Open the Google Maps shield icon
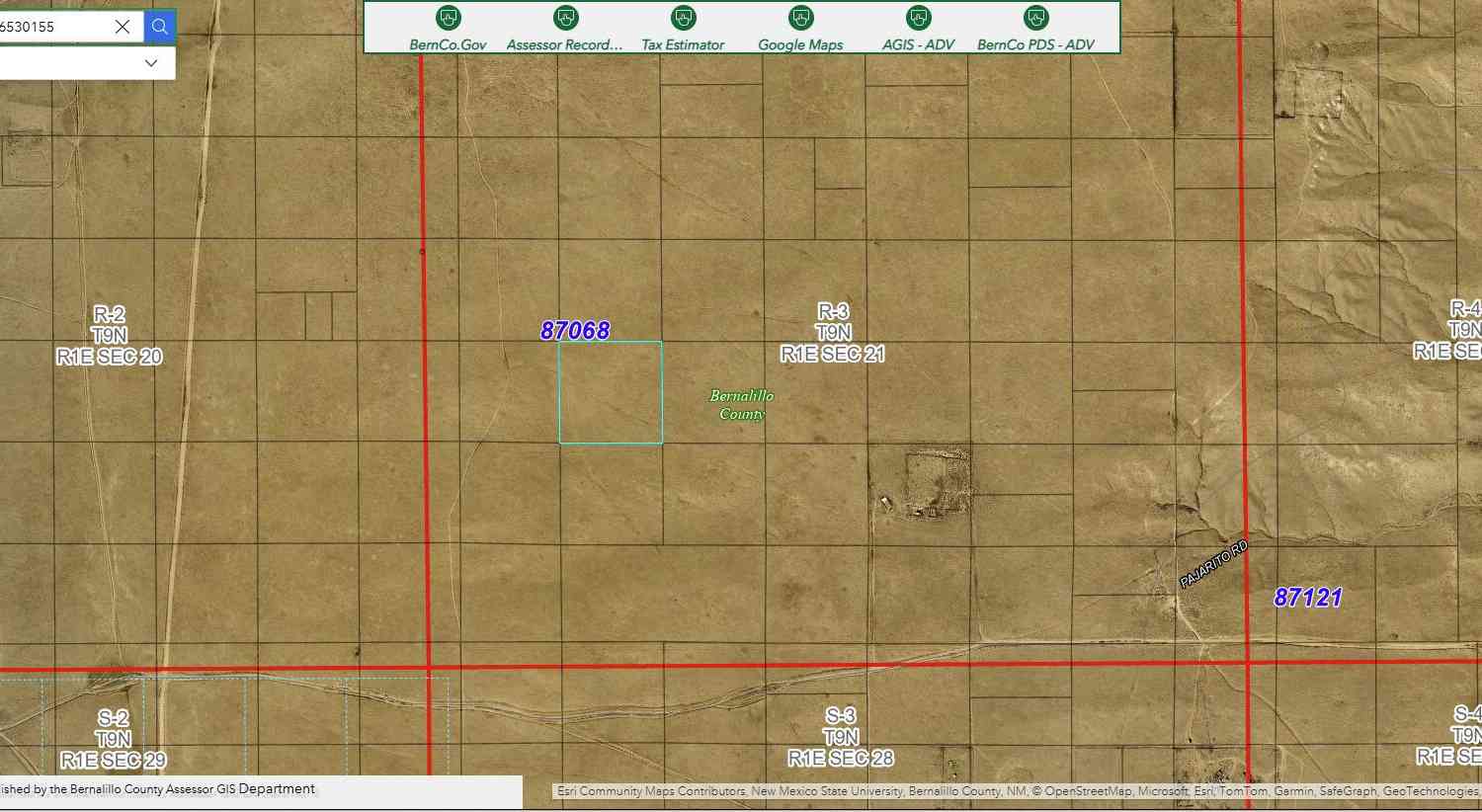This screenshot has height=812, width=1482. (801, 18)
